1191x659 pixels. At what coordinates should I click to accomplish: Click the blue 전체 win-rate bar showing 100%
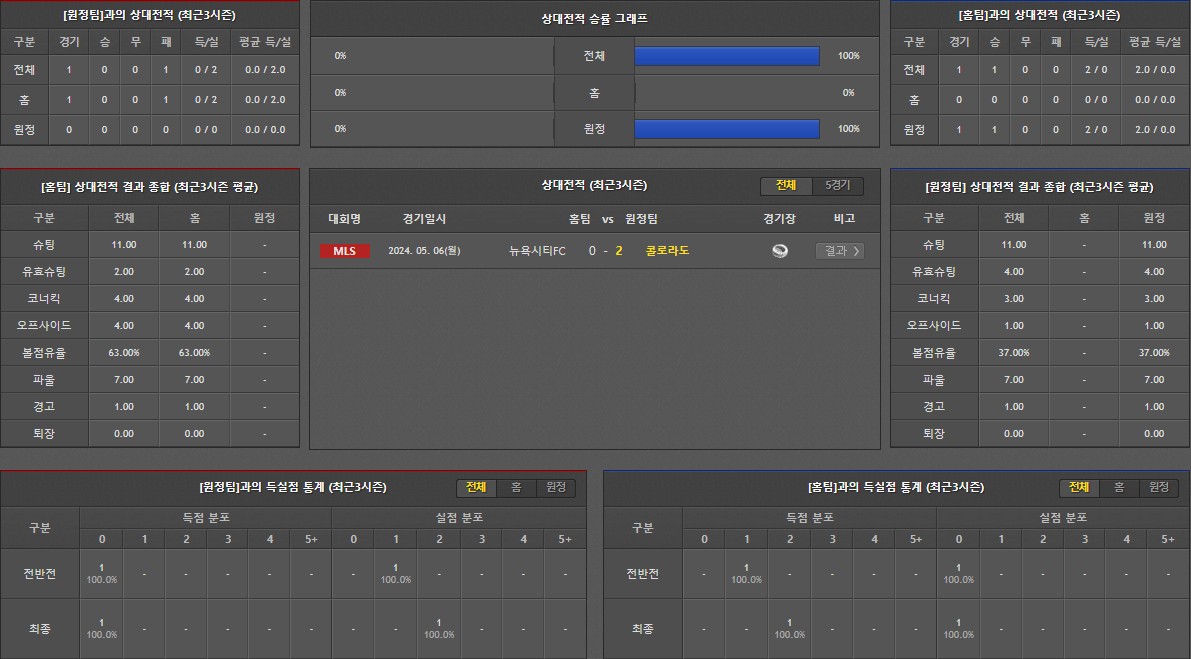point(727,56)
